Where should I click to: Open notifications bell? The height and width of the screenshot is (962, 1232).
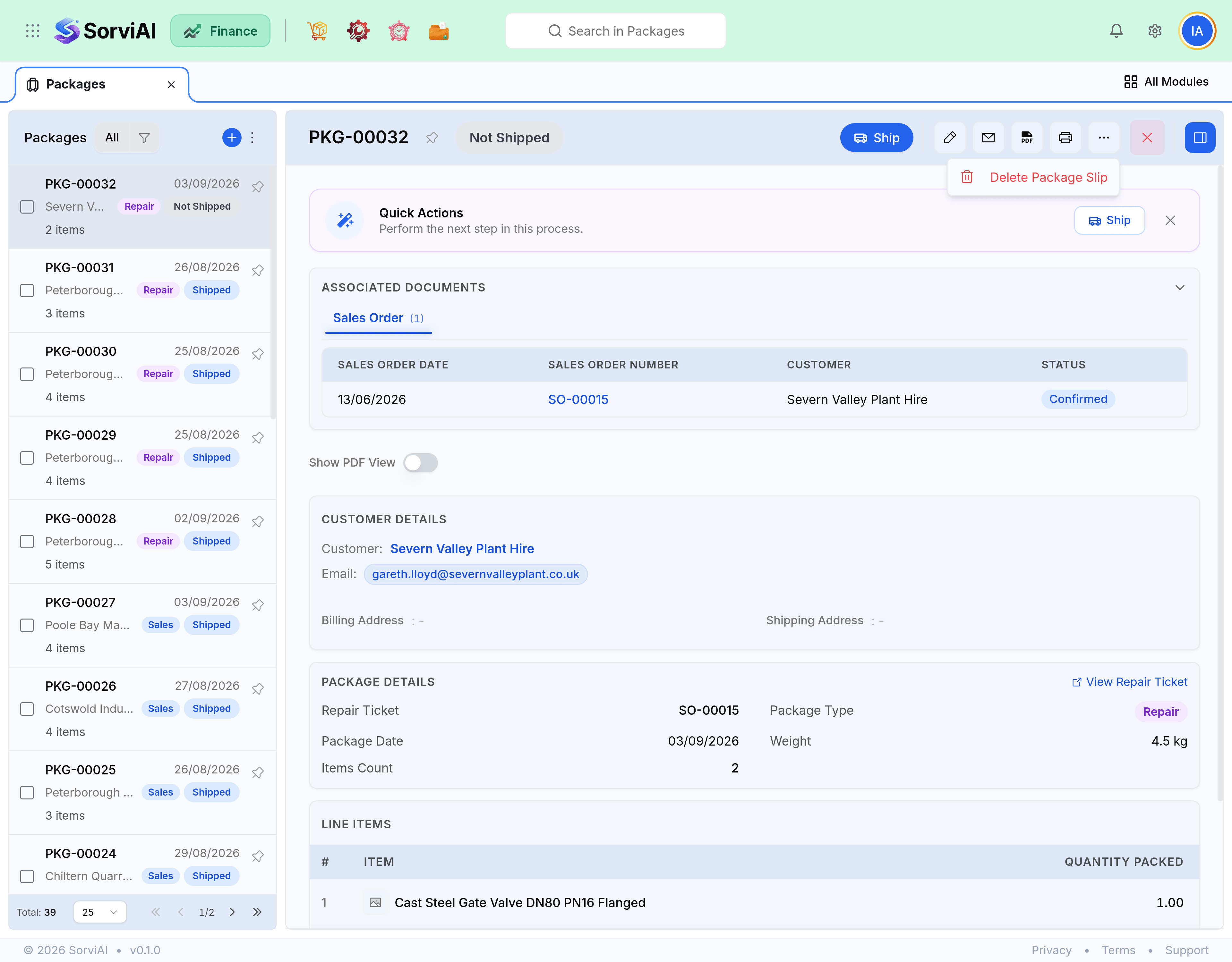1116,31
